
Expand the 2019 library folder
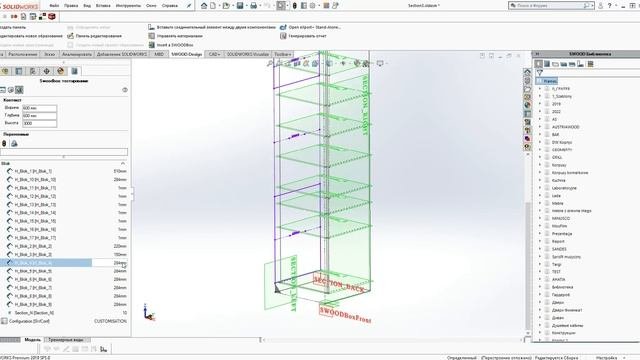(x=540, y=104)
